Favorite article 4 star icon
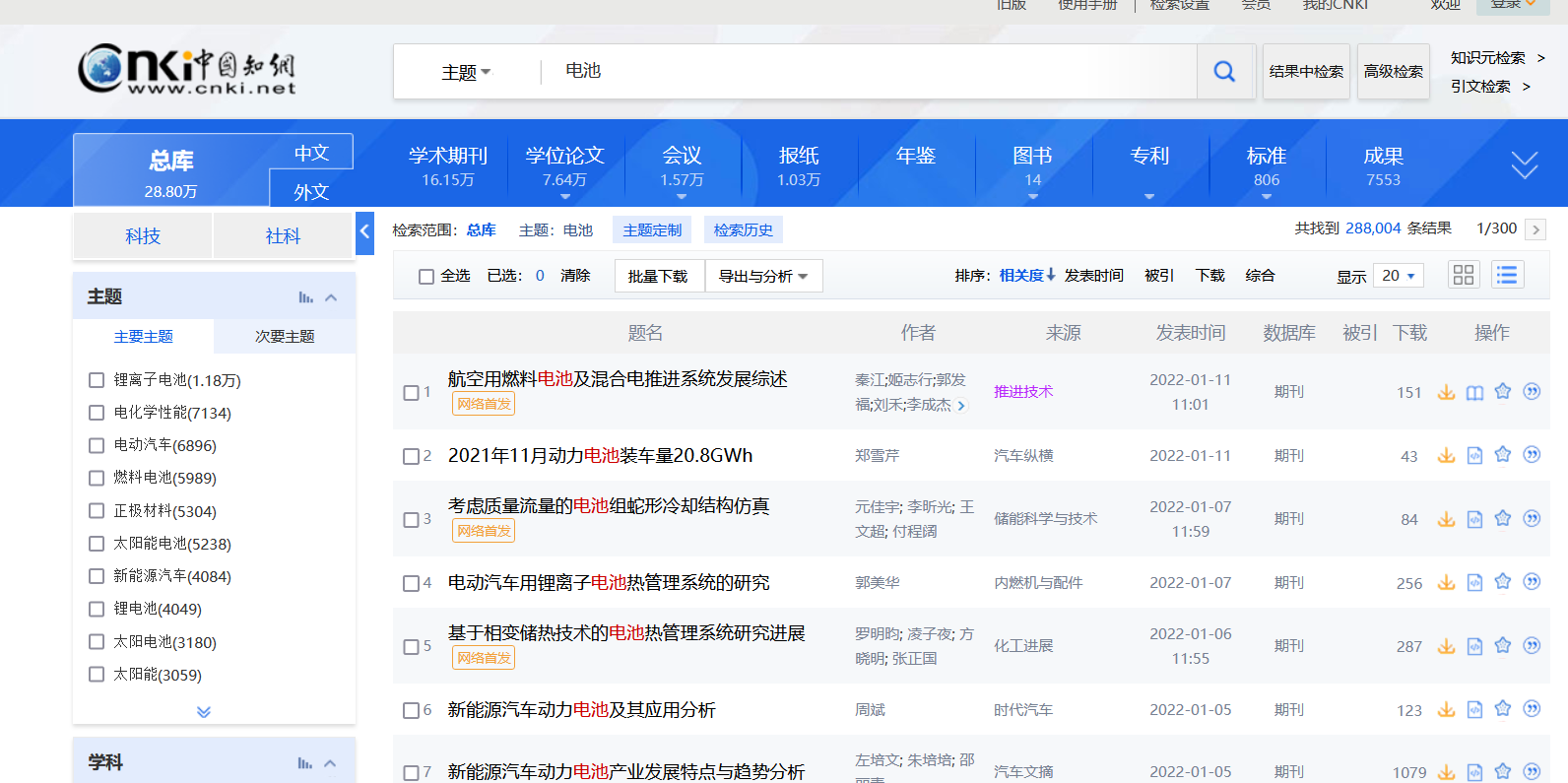 click(1503, 581)
